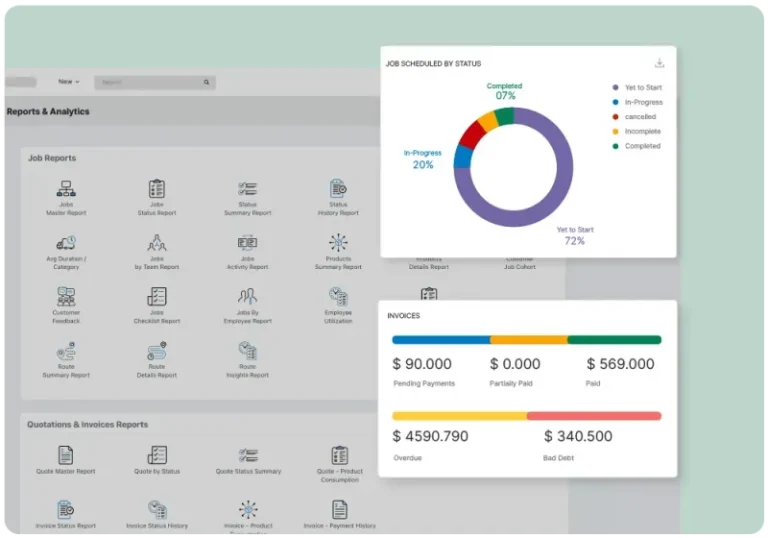Expand the New dropdown menu

coord(69,82)
